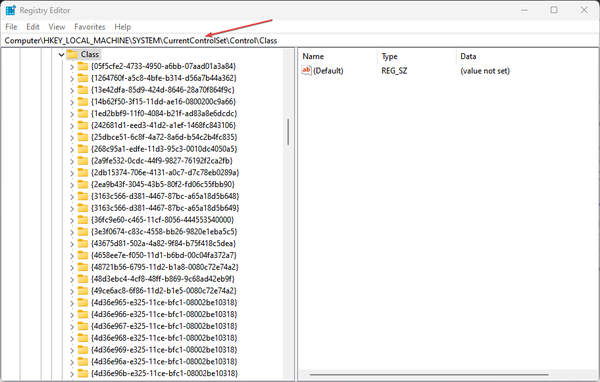Expand the {1264760f-a5c8-4bfe-b314-d56a7b44a362} key
The width and height of the screenshot is (600, 382).
point(72,78)
